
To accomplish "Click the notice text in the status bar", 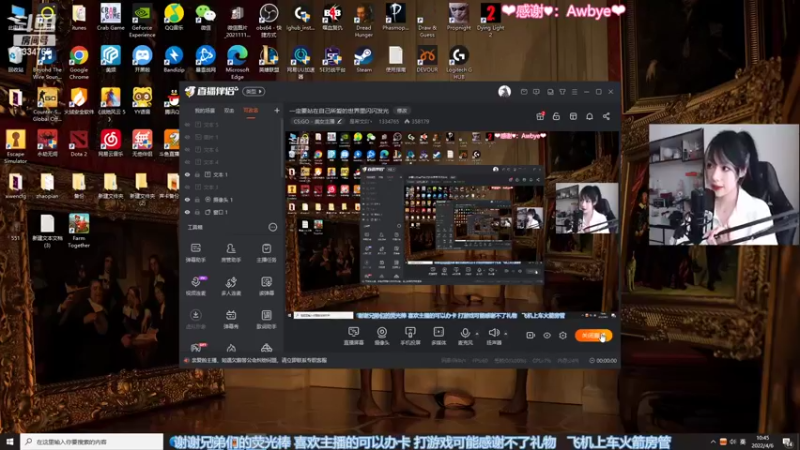I will (259, 360).
